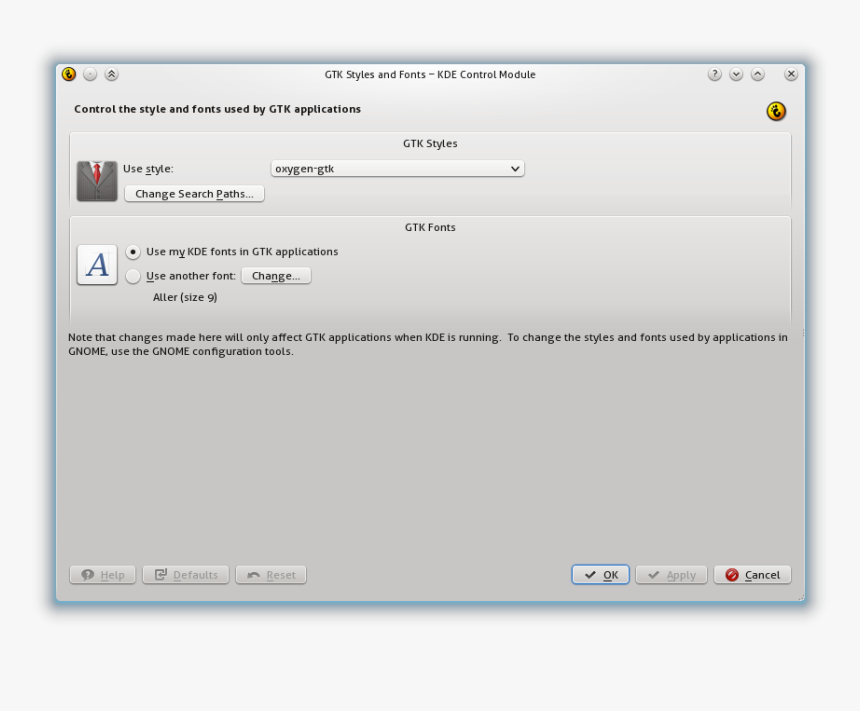Screen dimensions: 860x711
Task: Click the shade window double-arrow button
Action: click(111, 74)
